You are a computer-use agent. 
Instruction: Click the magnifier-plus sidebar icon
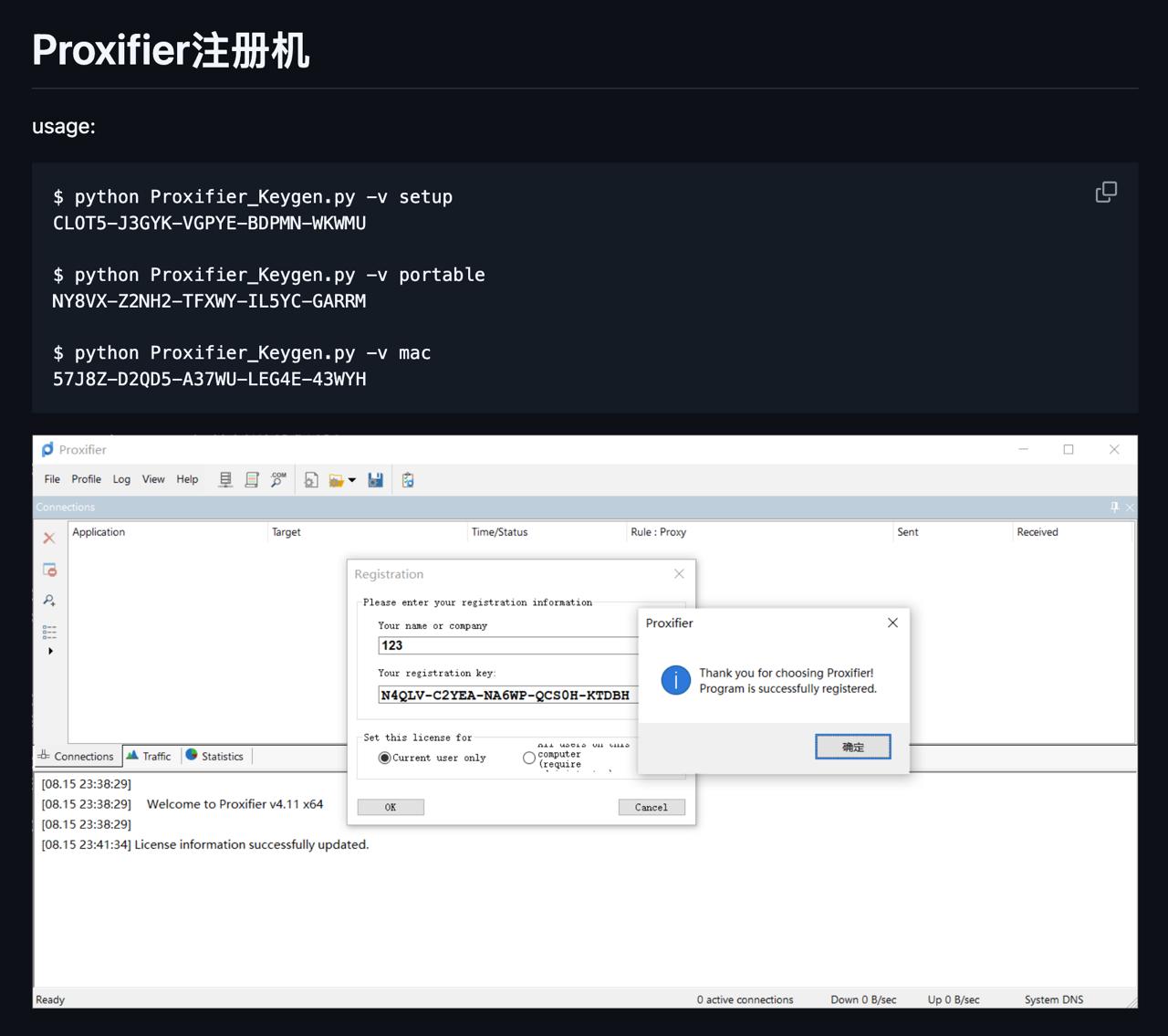tap(49, 601)
